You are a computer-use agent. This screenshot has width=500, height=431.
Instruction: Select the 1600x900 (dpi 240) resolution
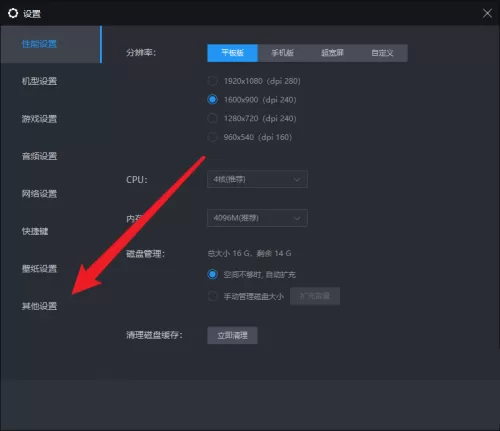(252, 100)
